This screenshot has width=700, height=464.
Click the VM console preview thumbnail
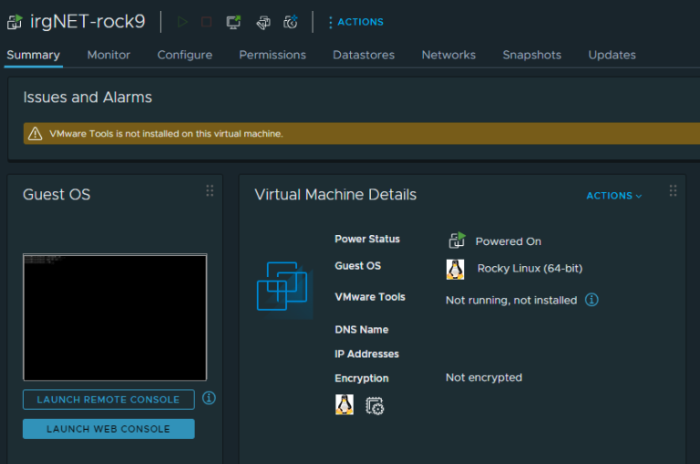[115, 317]
